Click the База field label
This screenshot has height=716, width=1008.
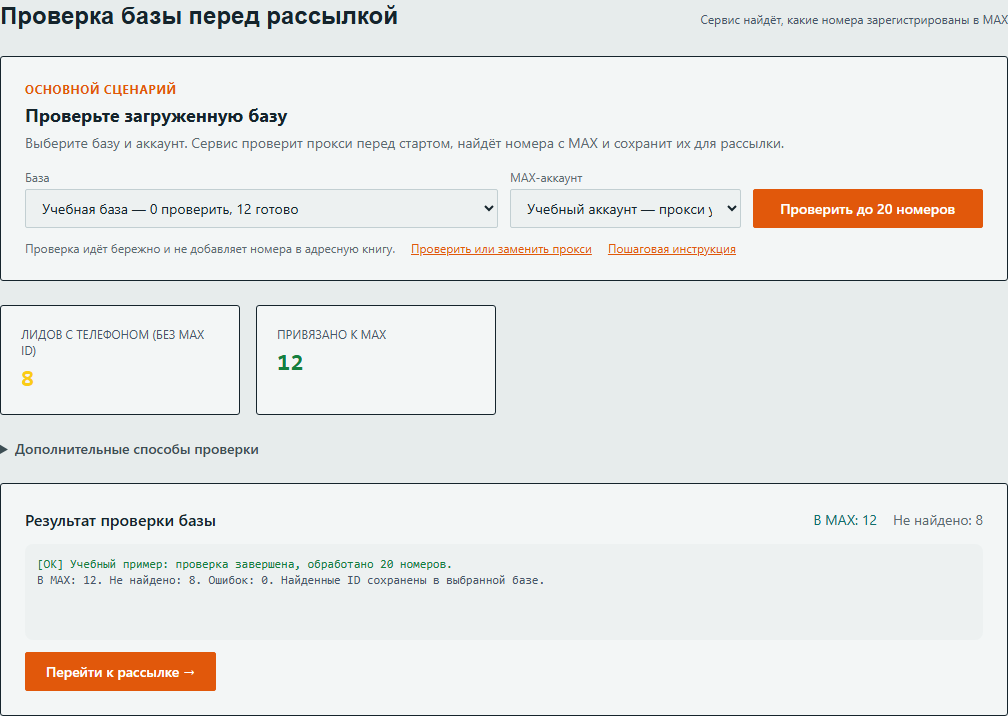[x=37, y=178]
